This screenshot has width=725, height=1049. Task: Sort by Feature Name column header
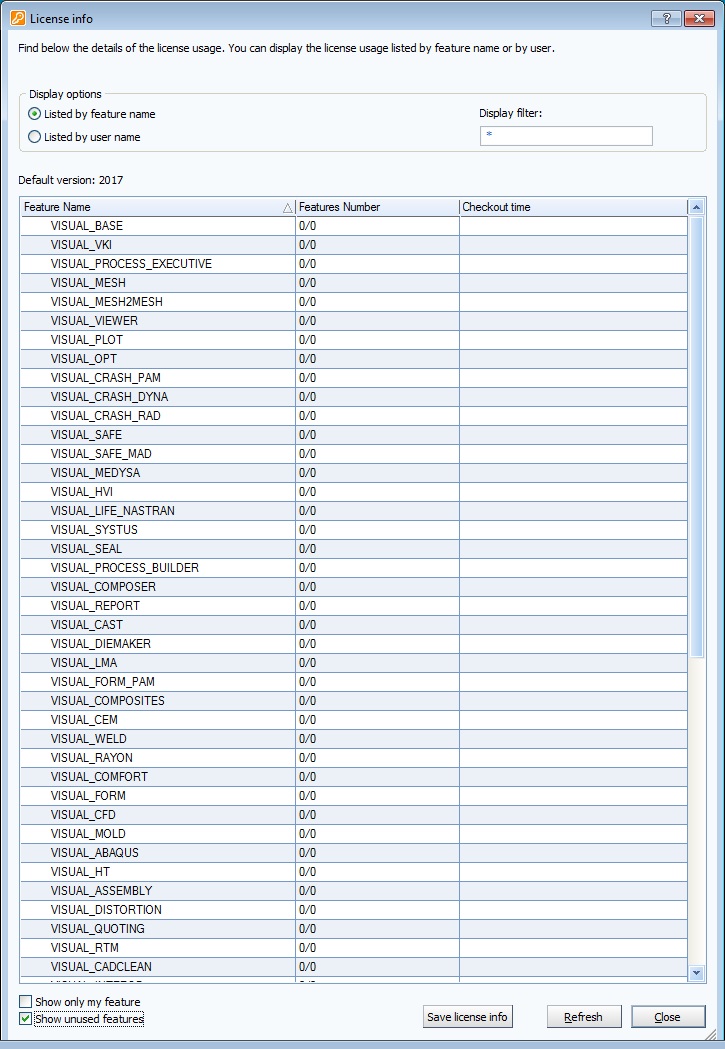click(x=159, y=207)
